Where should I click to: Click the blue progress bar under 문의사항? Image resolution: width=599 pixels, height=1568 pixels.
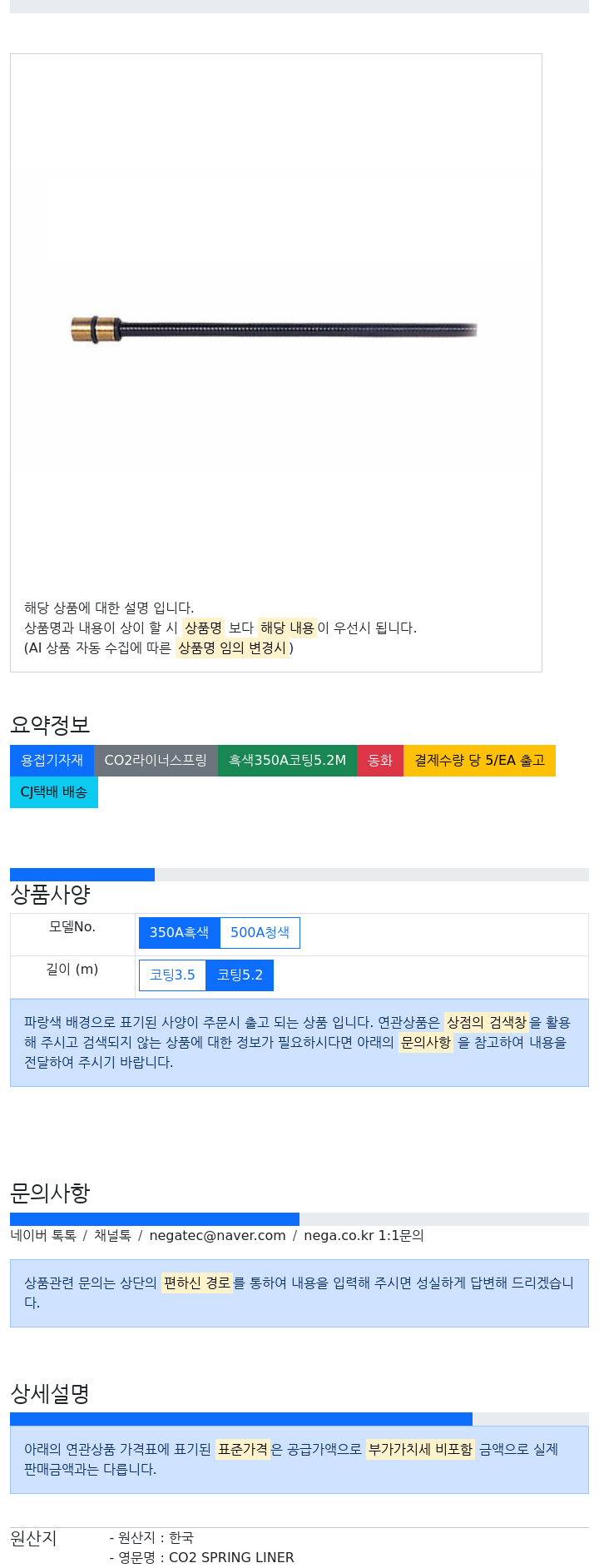pyautogui.click(x=155, y=1219)
